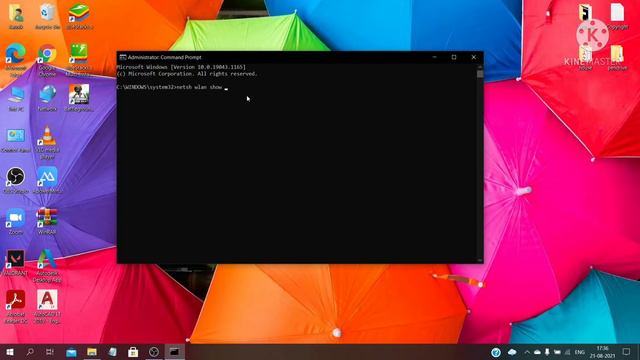Minimize the Command Prompt window
This screenshot has width=640, height=360.
[435, 57]
